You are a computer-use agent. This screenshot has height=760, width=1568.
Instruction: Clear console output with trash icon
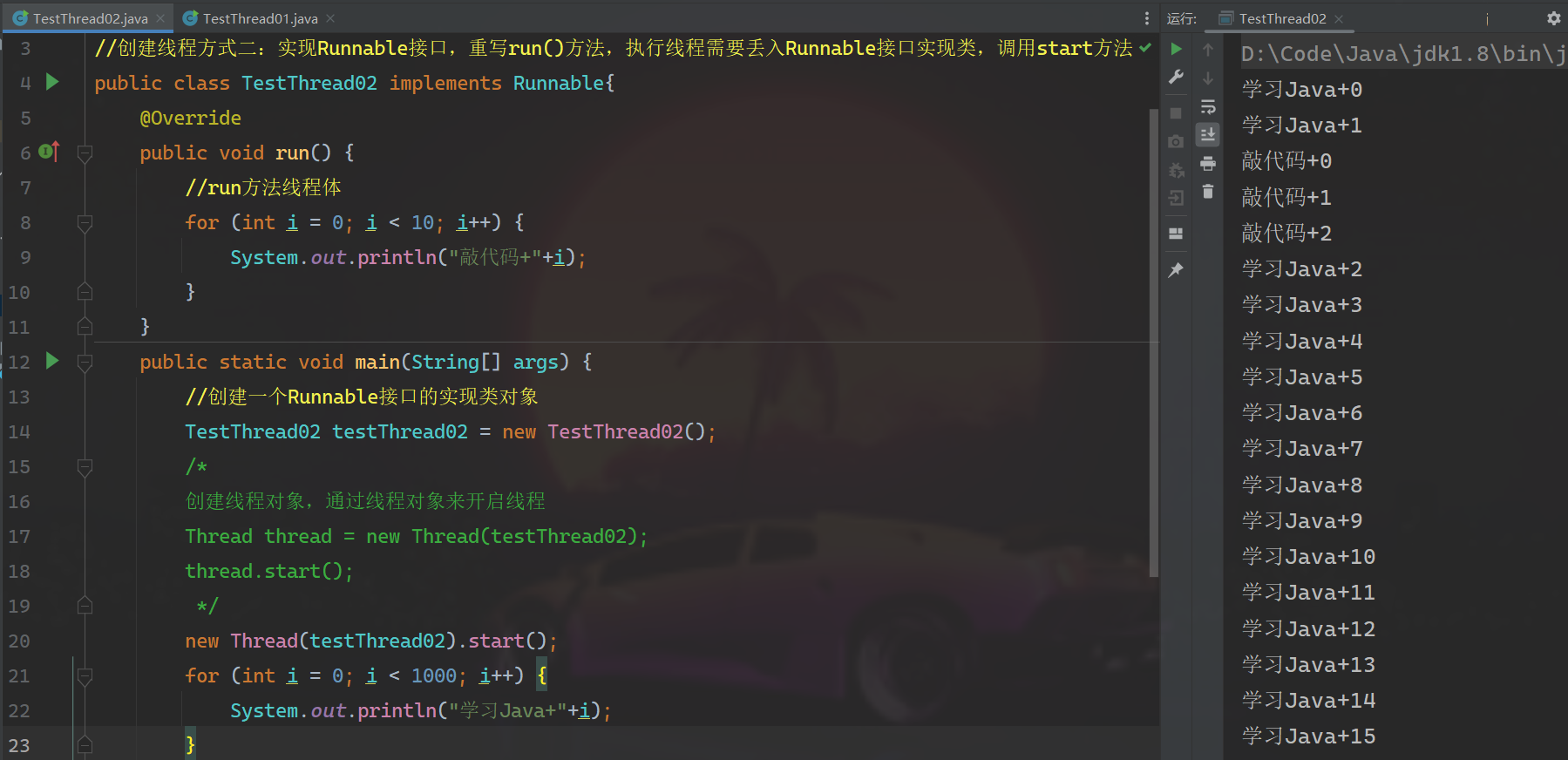[x=1208, y=191]
